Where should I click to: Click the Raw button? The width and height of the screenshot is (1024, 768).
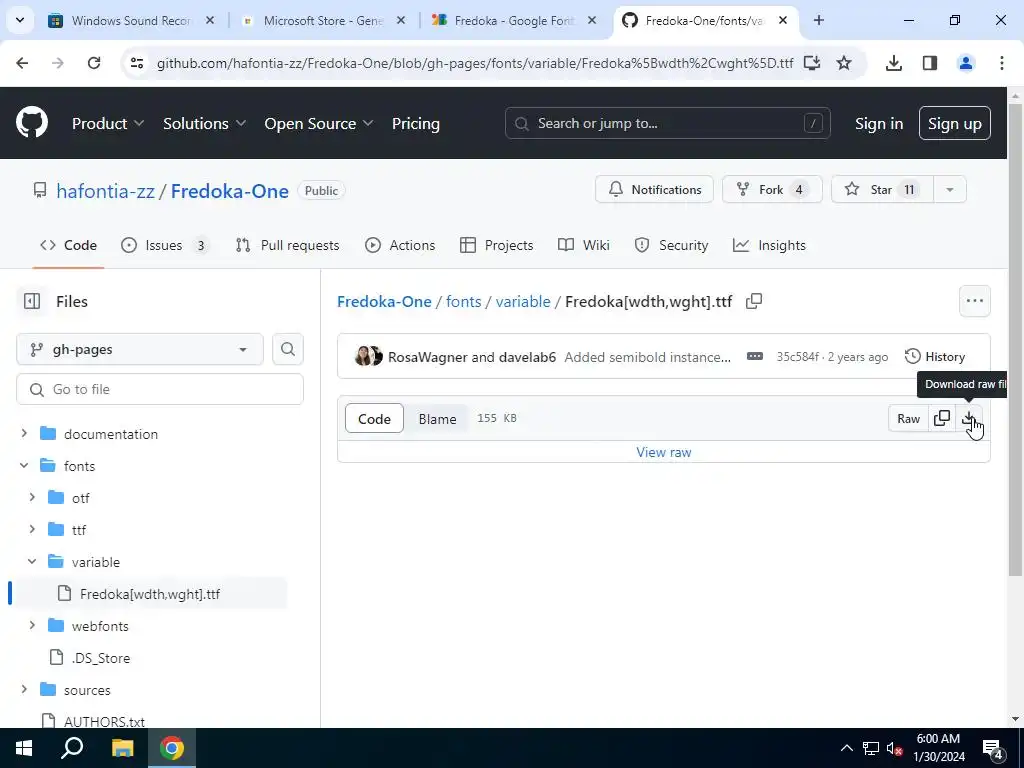pos(908,419)
